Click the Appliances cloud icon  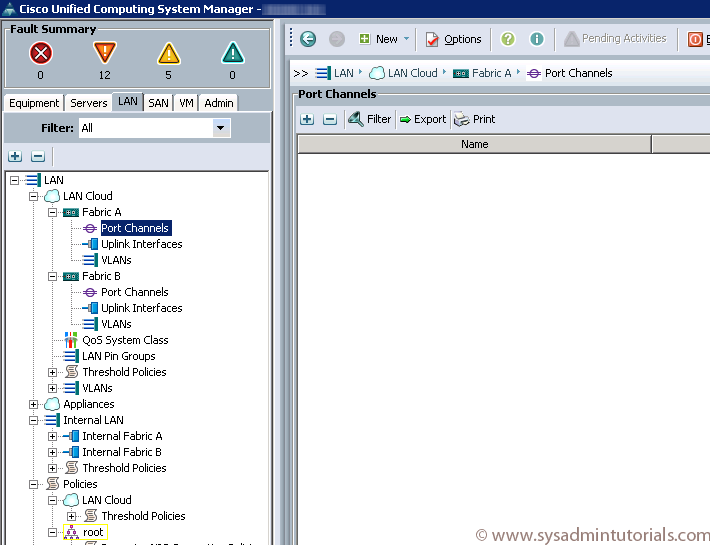tap(52, 404)
